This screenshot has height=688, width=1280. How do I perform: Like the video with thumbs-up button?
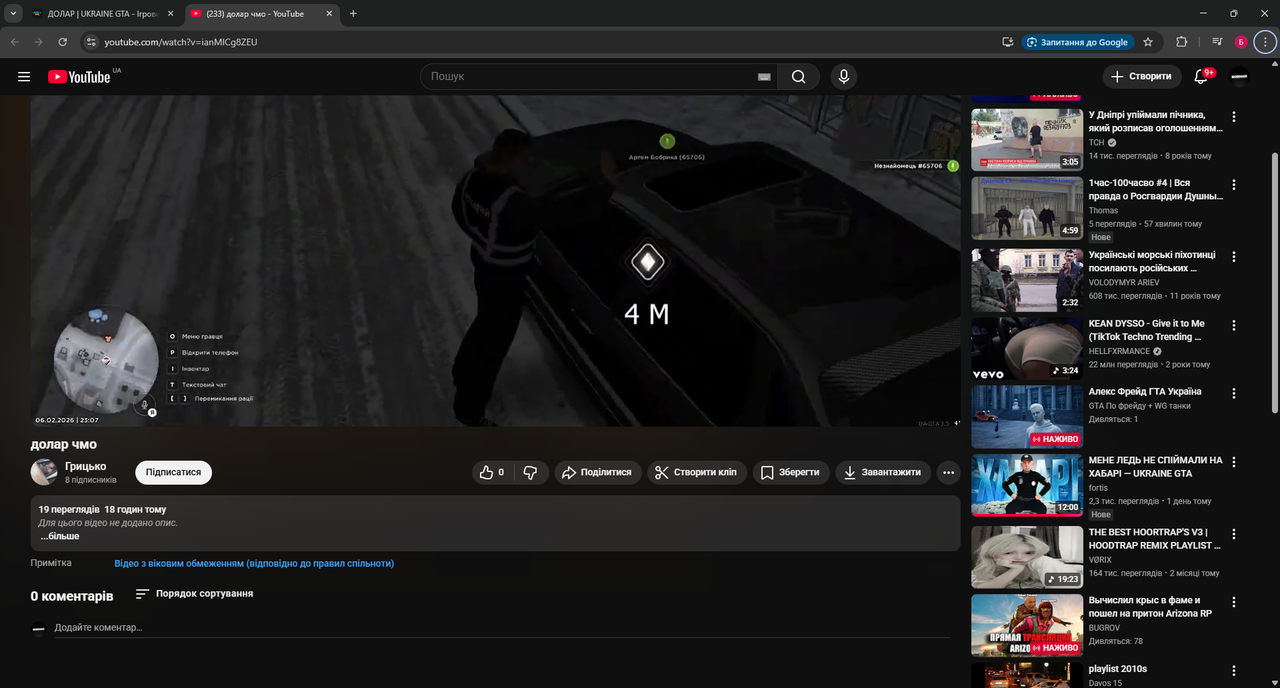point(494,472)
